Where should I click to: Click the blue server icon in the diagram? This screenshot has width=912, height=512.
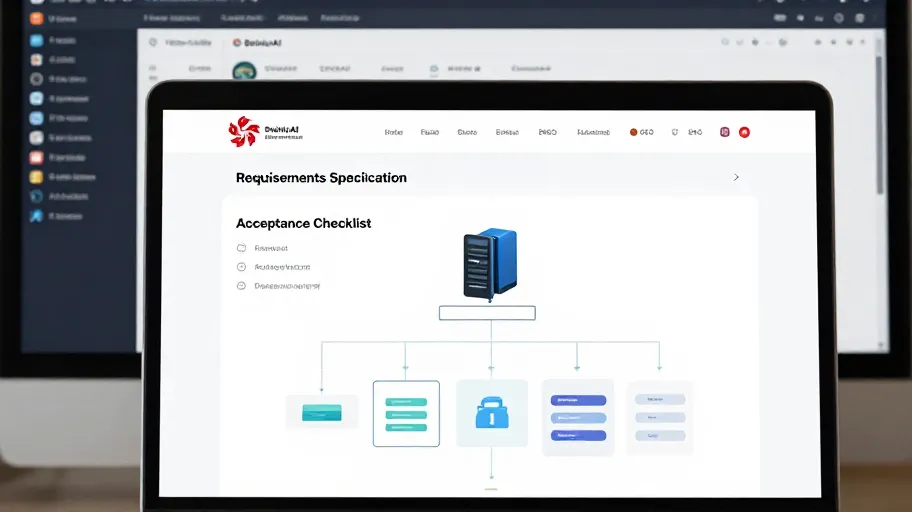[490, 264]
